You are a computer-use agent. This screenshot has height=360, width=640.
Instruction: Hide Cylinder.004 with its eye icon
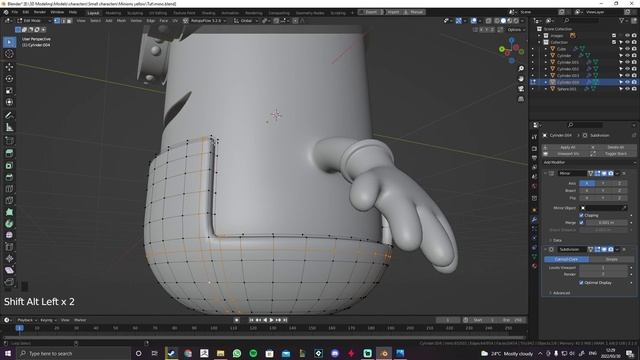tap(627, 82)
